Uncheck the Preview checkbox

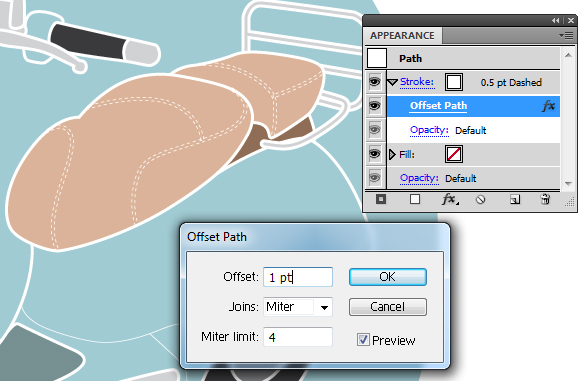[x=363, y=340]
